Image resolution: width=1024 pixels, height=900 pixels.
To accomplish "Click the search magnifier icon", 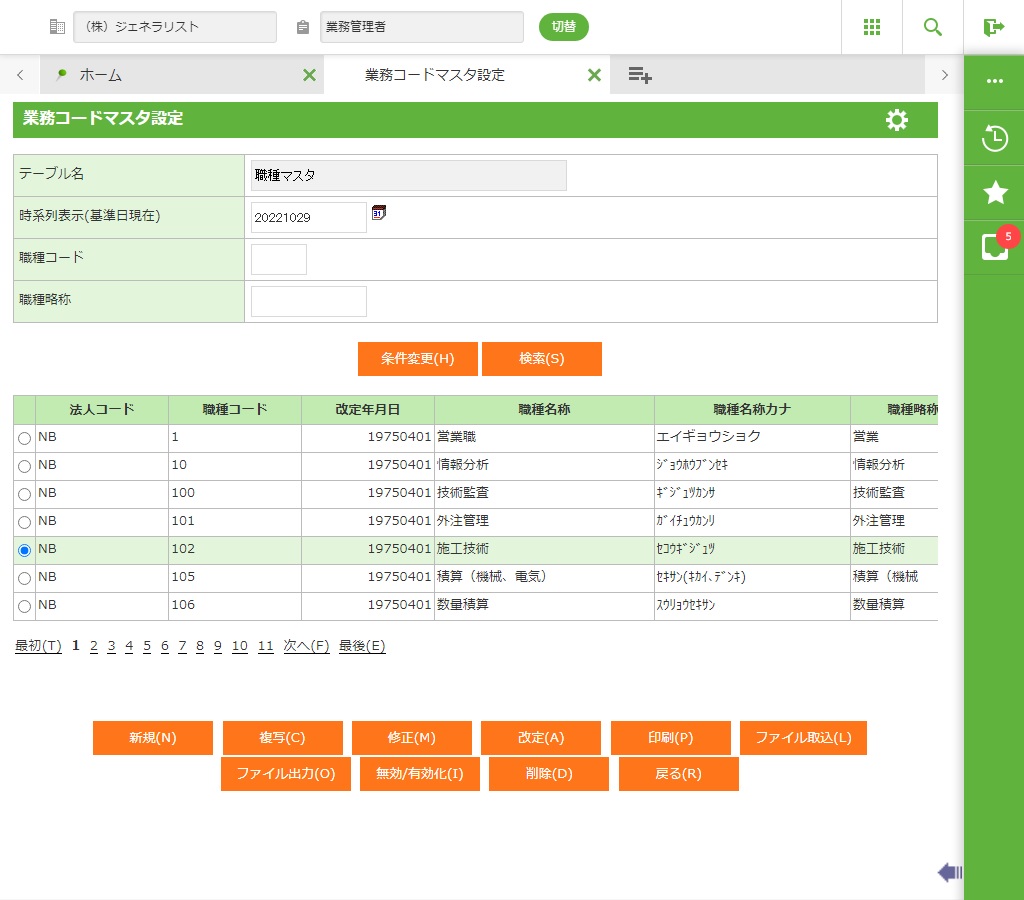I will click(933, 27).
